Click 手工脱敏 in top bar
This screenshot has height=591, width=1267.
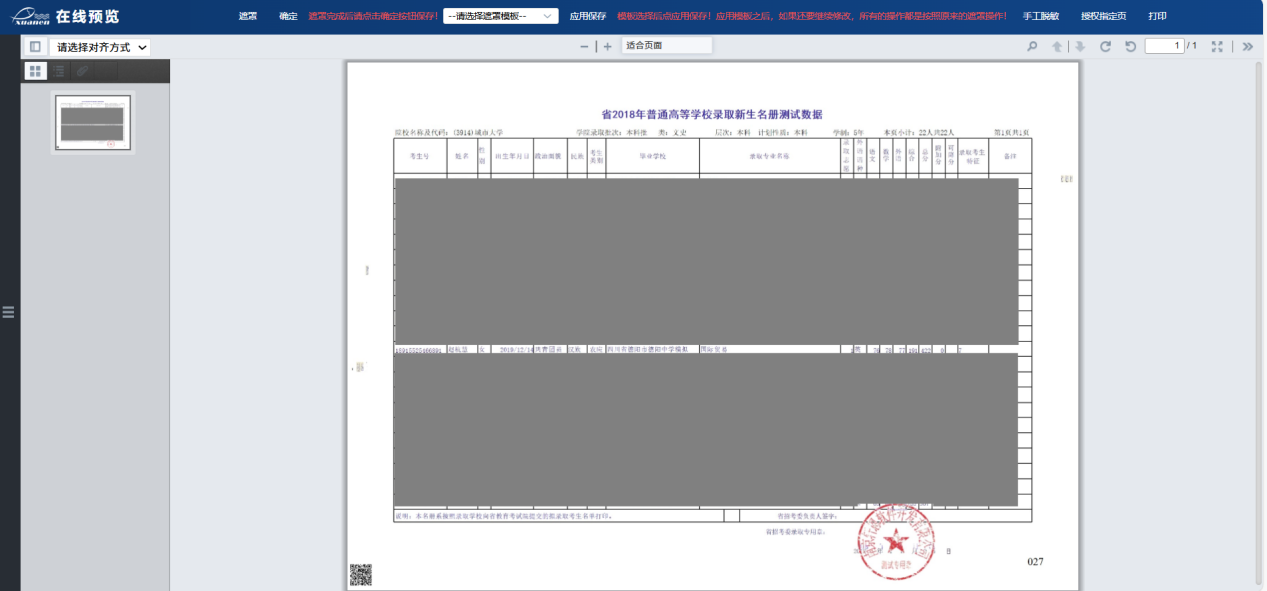[1041, 17]
